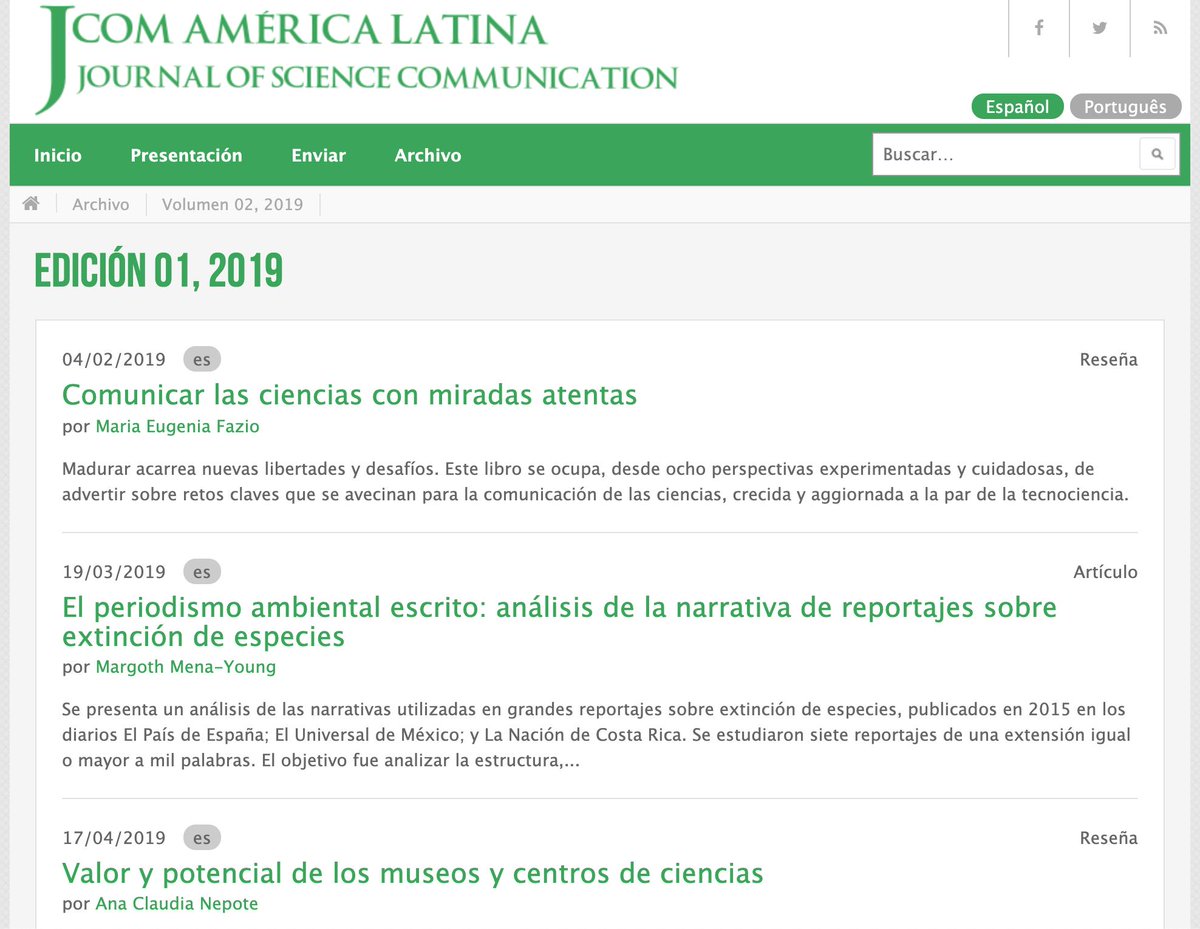Click Volumen 02, 2019 breadcrumb
1200x929 pixels.
[x=232, y=204]
